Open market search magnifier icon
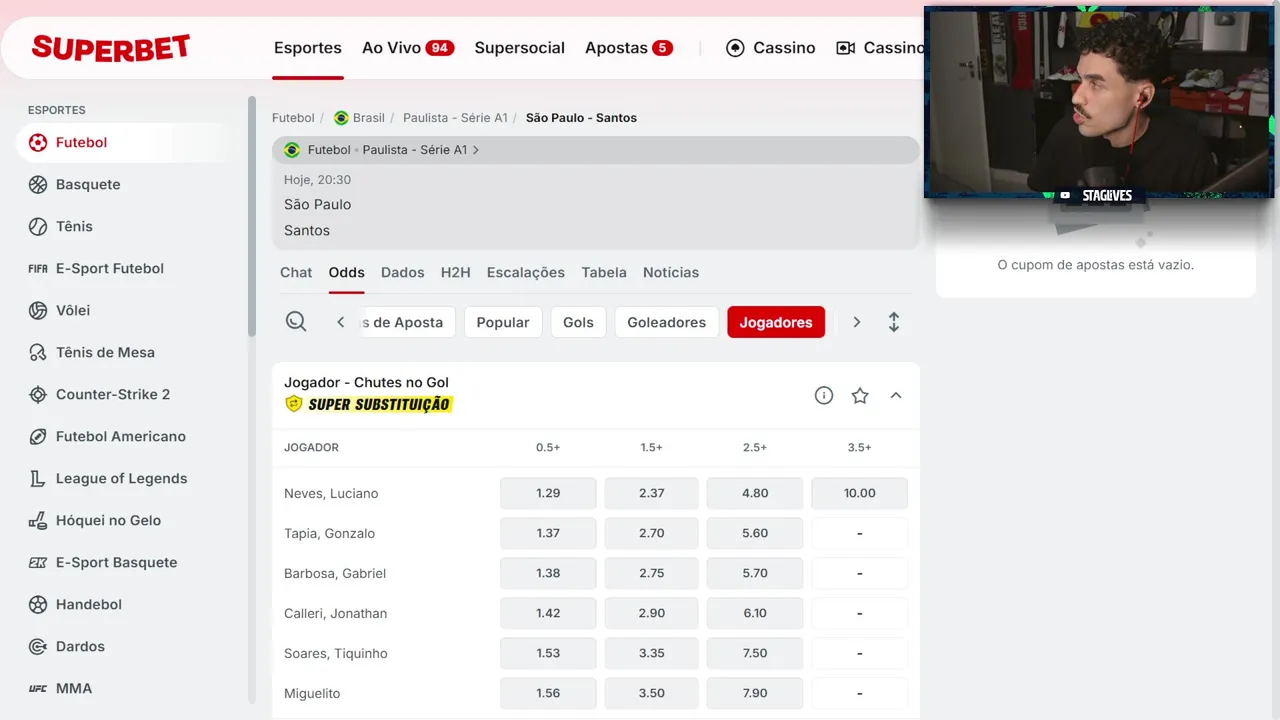The width and height of the screenshot is (1280, 720). [x=296, y=321]
